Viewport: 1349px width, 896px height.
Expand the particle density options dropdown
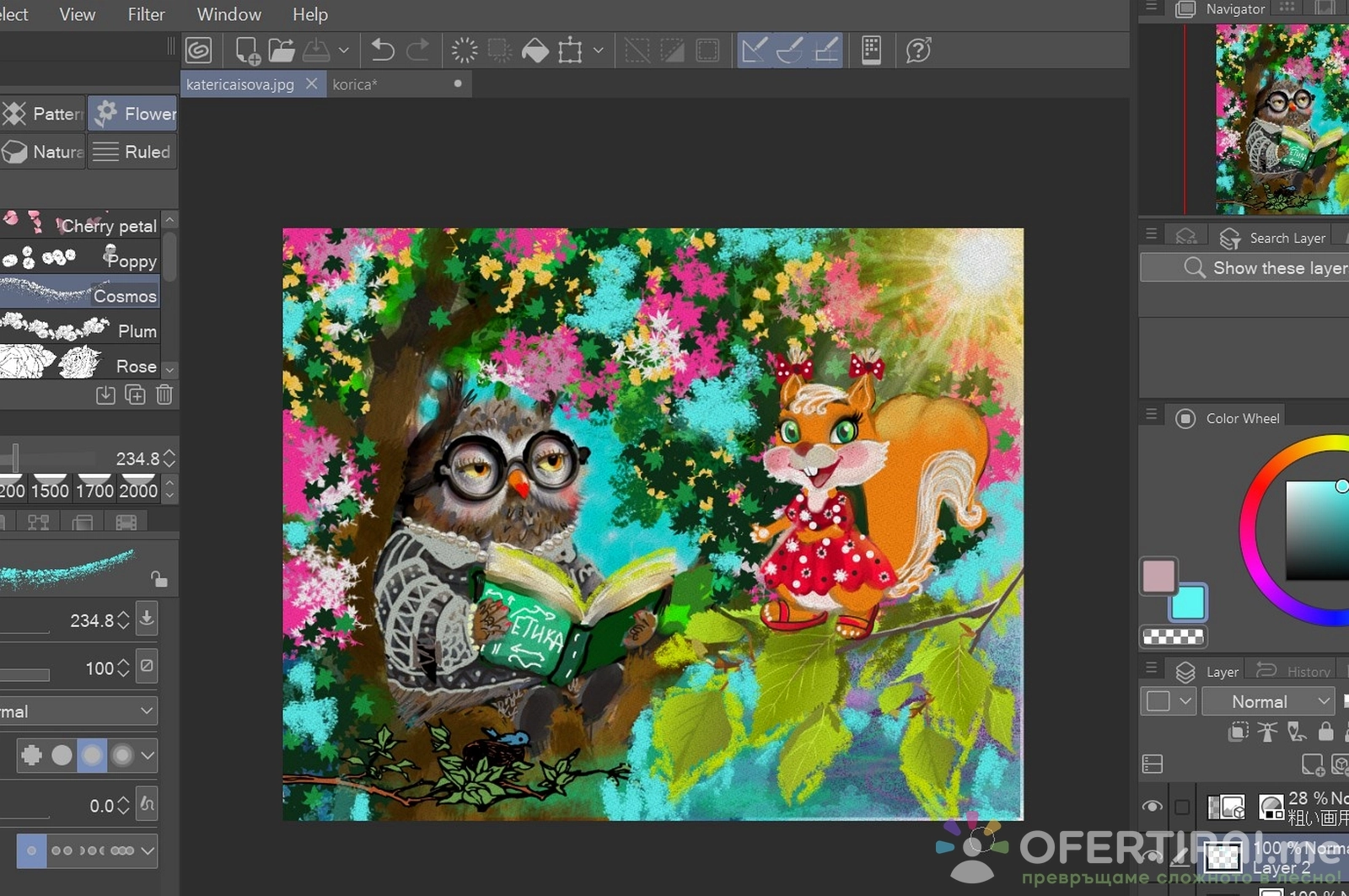click(148, 850)
